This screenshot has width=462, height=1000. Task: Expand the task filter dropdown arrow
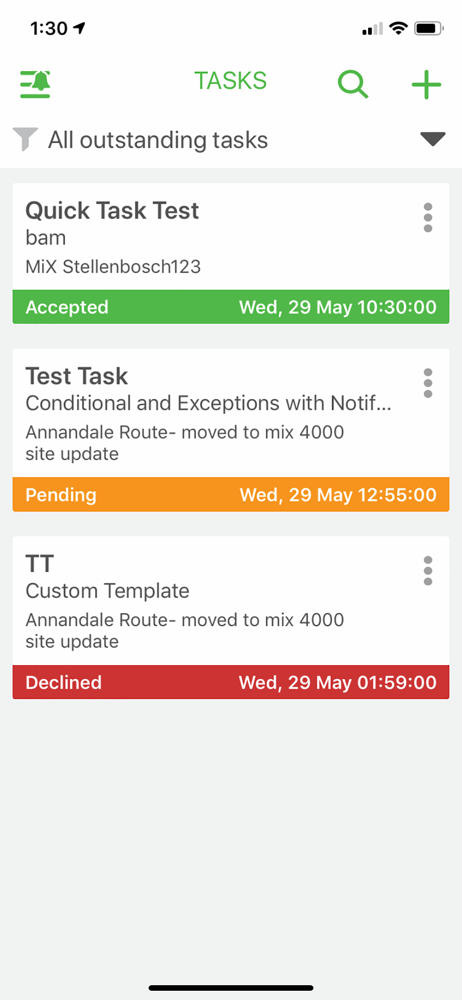[433, 139]
